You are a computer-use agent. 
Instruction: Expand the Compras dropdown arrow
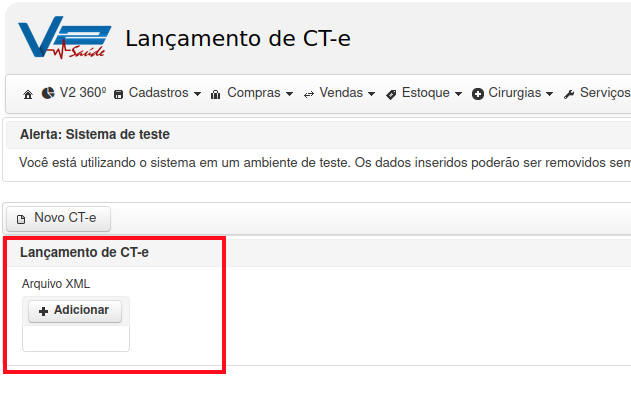pyautogui.click(x=289, y=94)
